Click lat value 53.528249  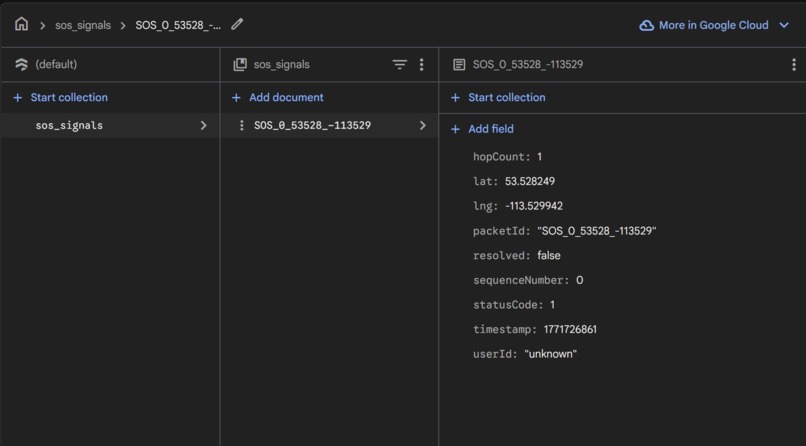click(x=529, y=181)
